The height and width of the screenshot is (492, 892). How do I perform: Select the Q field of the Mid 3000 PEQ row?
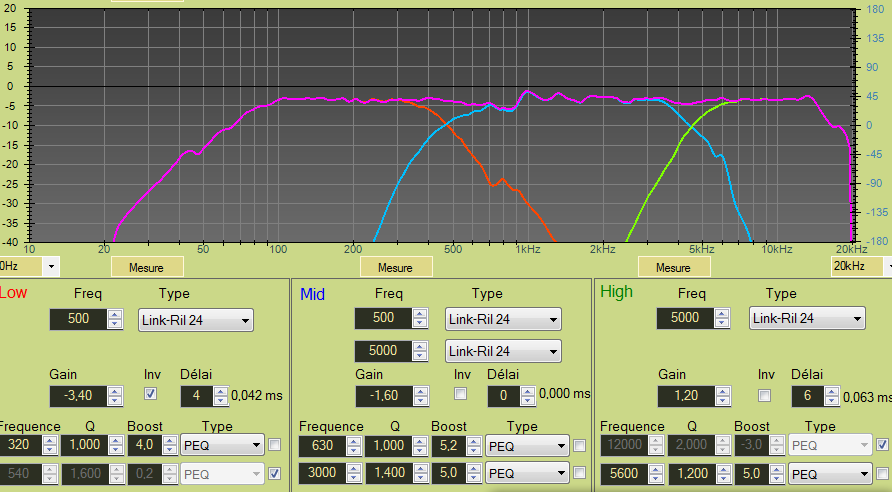(x=388, y=473)
